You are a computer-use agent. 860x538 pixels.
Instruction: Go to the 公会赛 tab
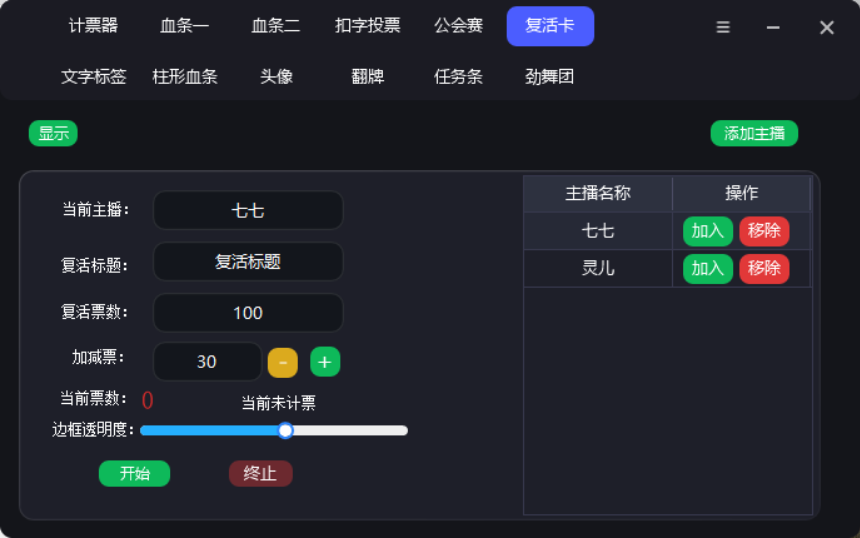point(459,26)
